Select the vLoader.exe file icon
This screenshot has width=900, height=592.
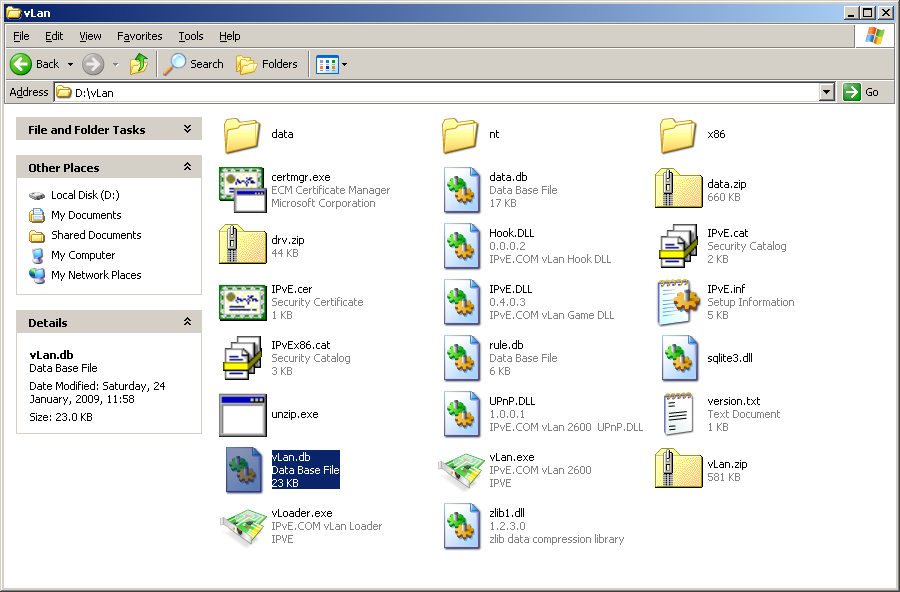click(241, 526)
